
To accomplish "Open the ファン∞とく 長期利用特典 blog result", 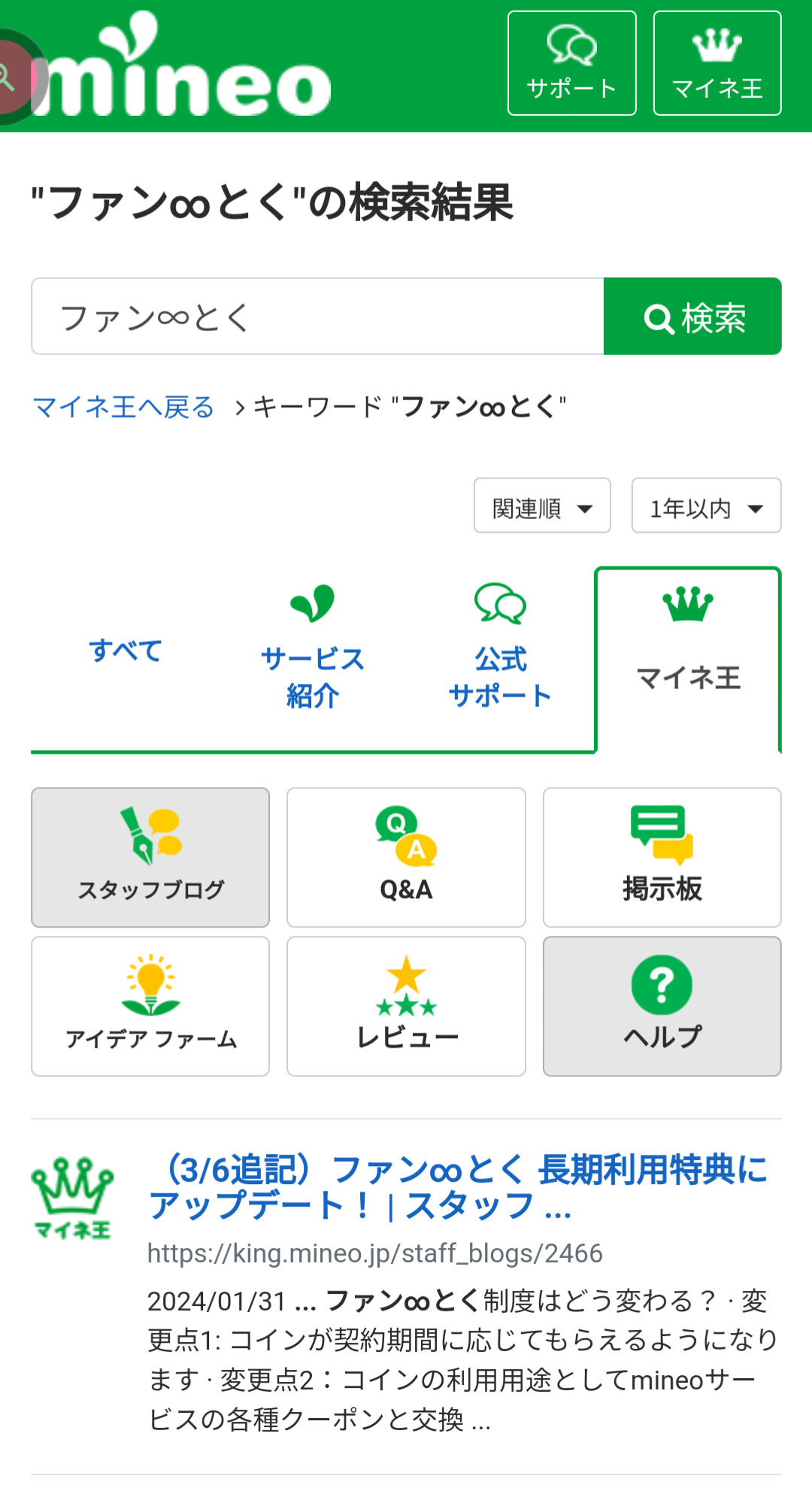I will 457,1187.
